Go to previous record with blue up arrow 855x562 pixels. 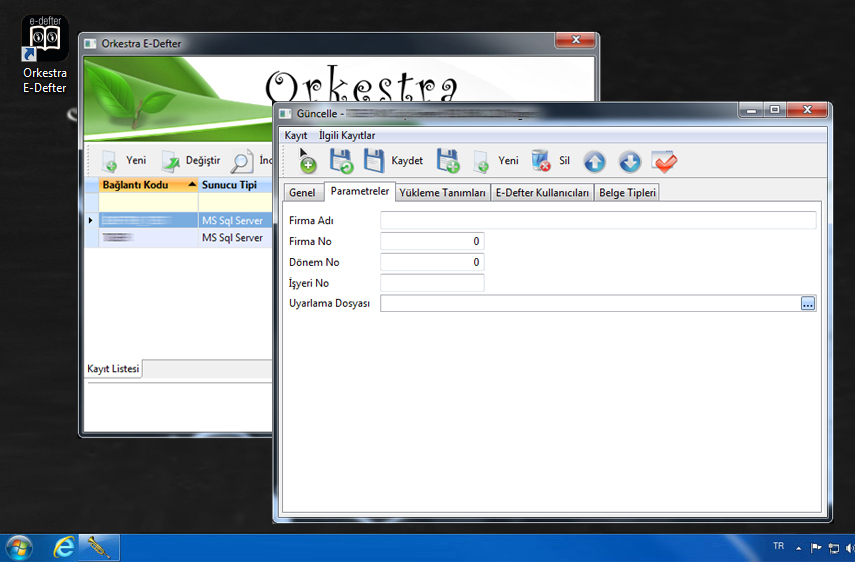pos(594,162)
